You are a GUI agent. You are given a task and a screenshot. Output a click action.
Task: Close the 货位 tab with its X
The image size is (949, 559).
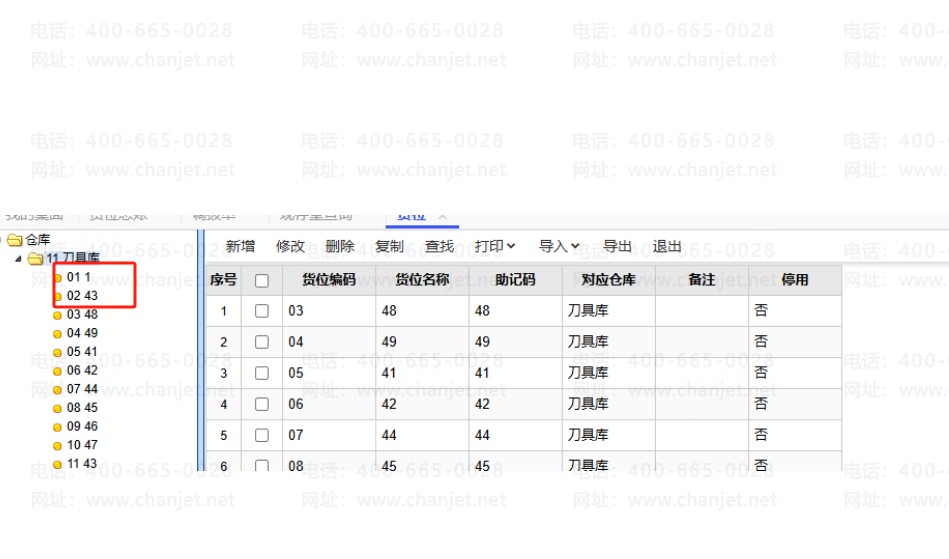click(x=441, y=215)
